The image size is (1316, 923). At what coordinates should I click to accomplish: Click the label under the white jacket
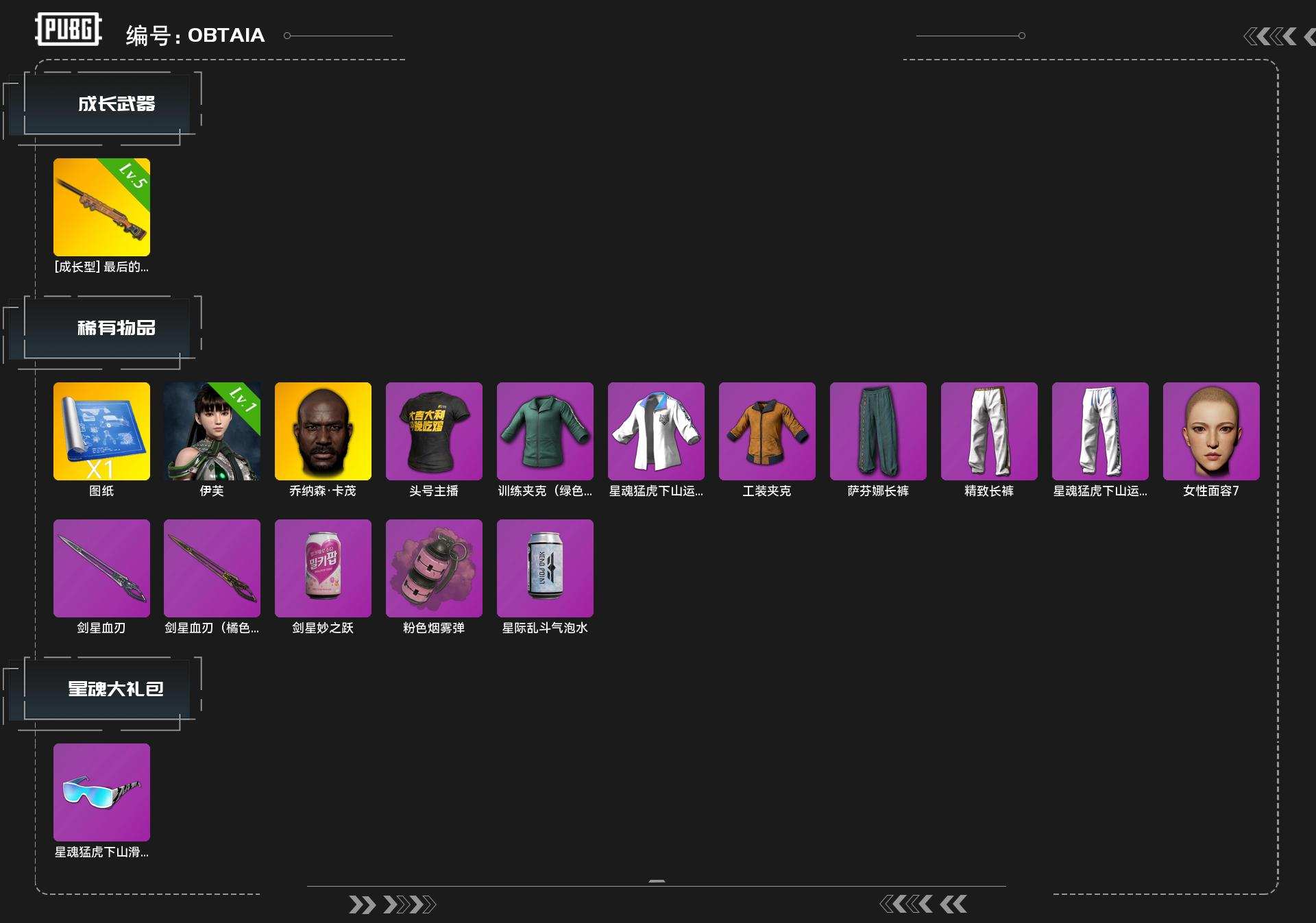tap(656, 491)
